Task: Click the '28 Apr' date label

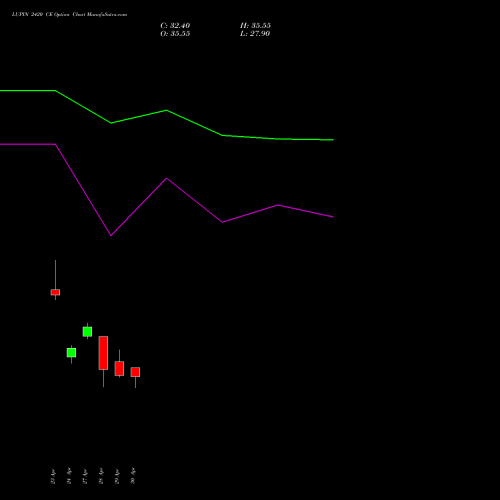Action: pyautogui.click(x=101, y=476)
